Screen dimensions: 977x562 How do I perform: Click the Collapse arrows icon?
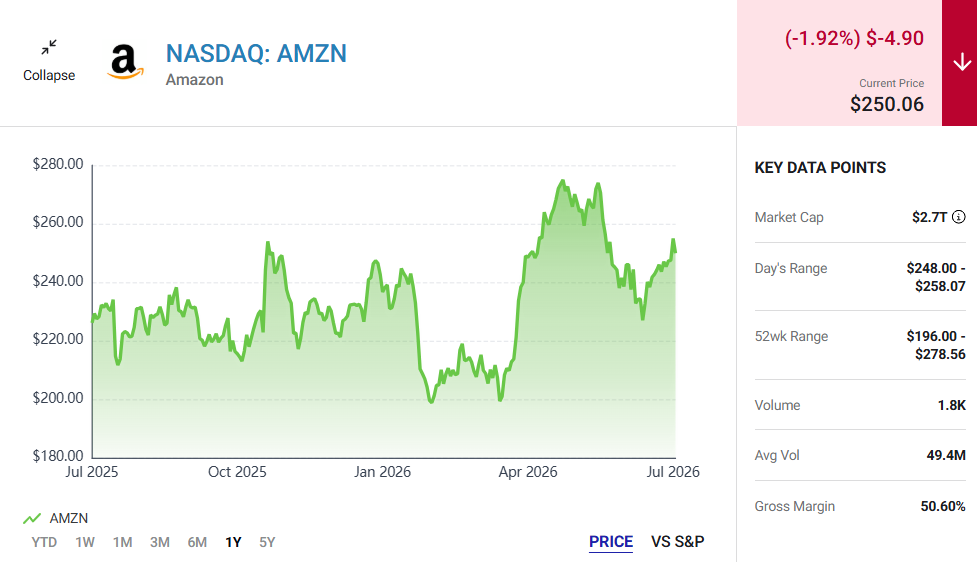click(49, 47)
